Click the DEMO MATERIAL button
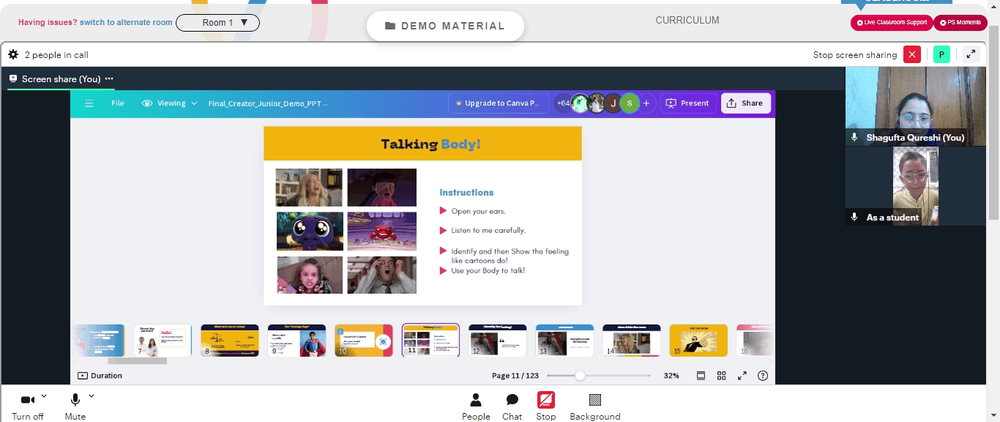The height and width of the screenshot is (422, 1000). click(x=445, y=26)
